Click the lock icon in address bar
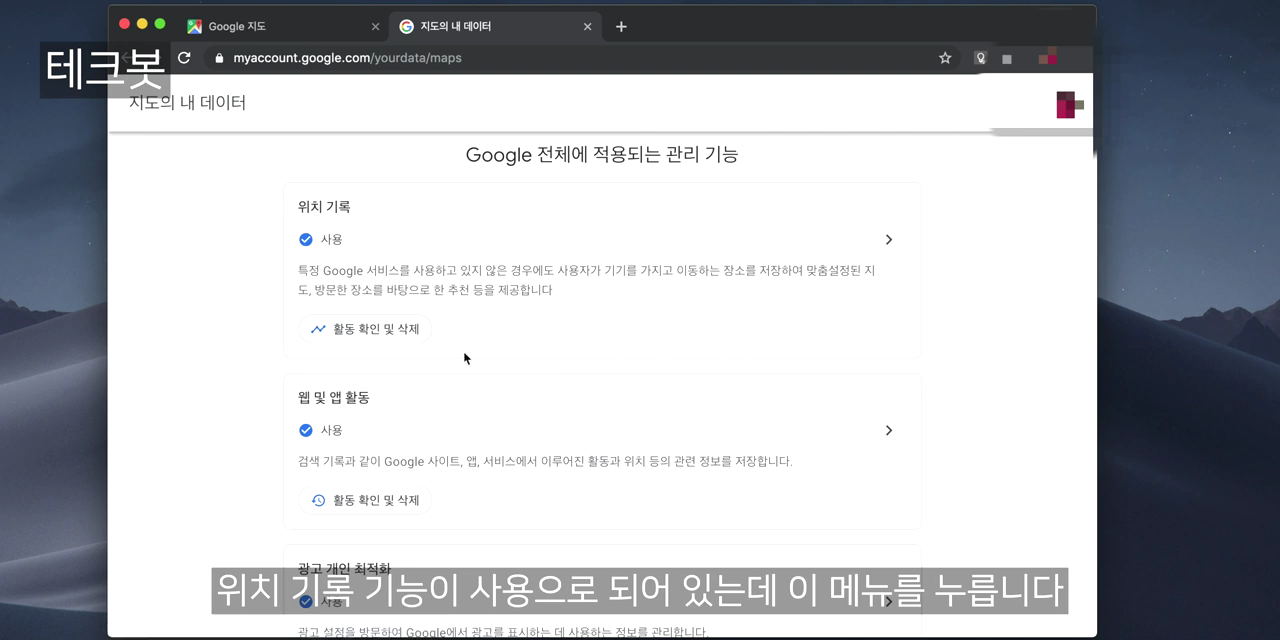This screenshot has width=1280, height=640. pyautogui.click(x=219, y=58)
